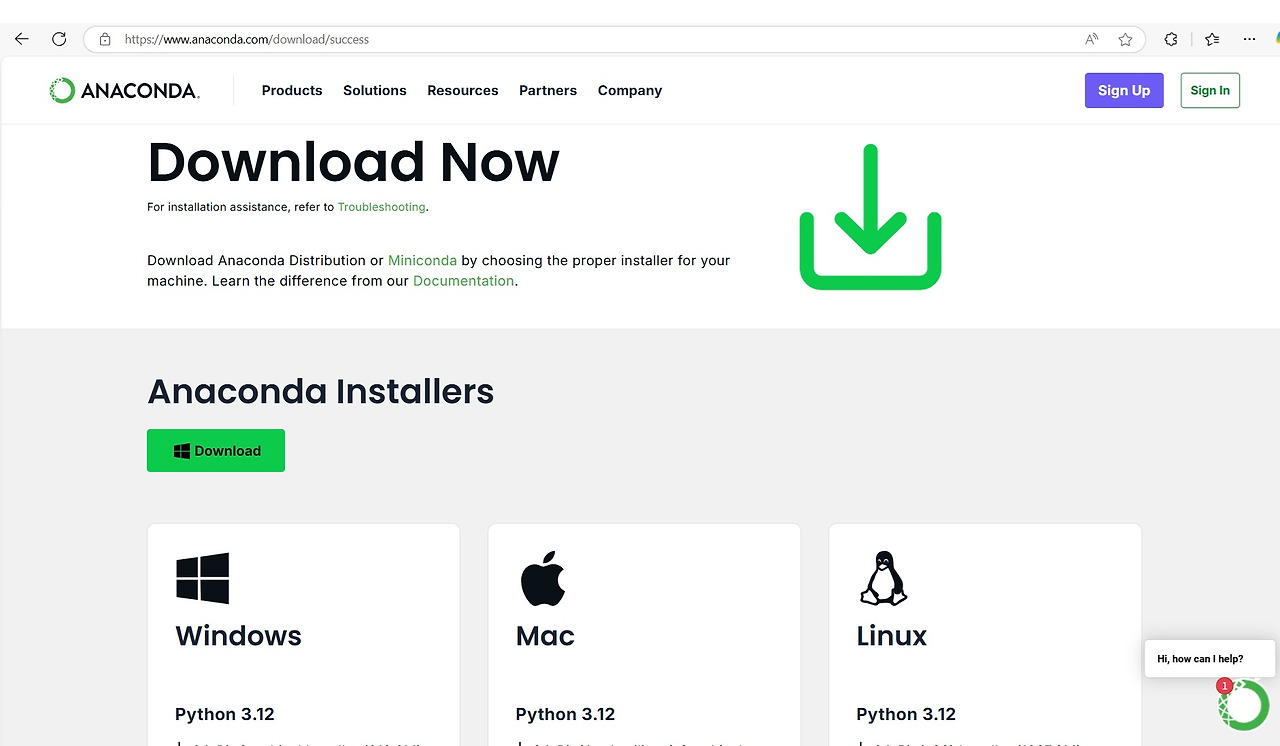View site information lock icon

(104, 40)
